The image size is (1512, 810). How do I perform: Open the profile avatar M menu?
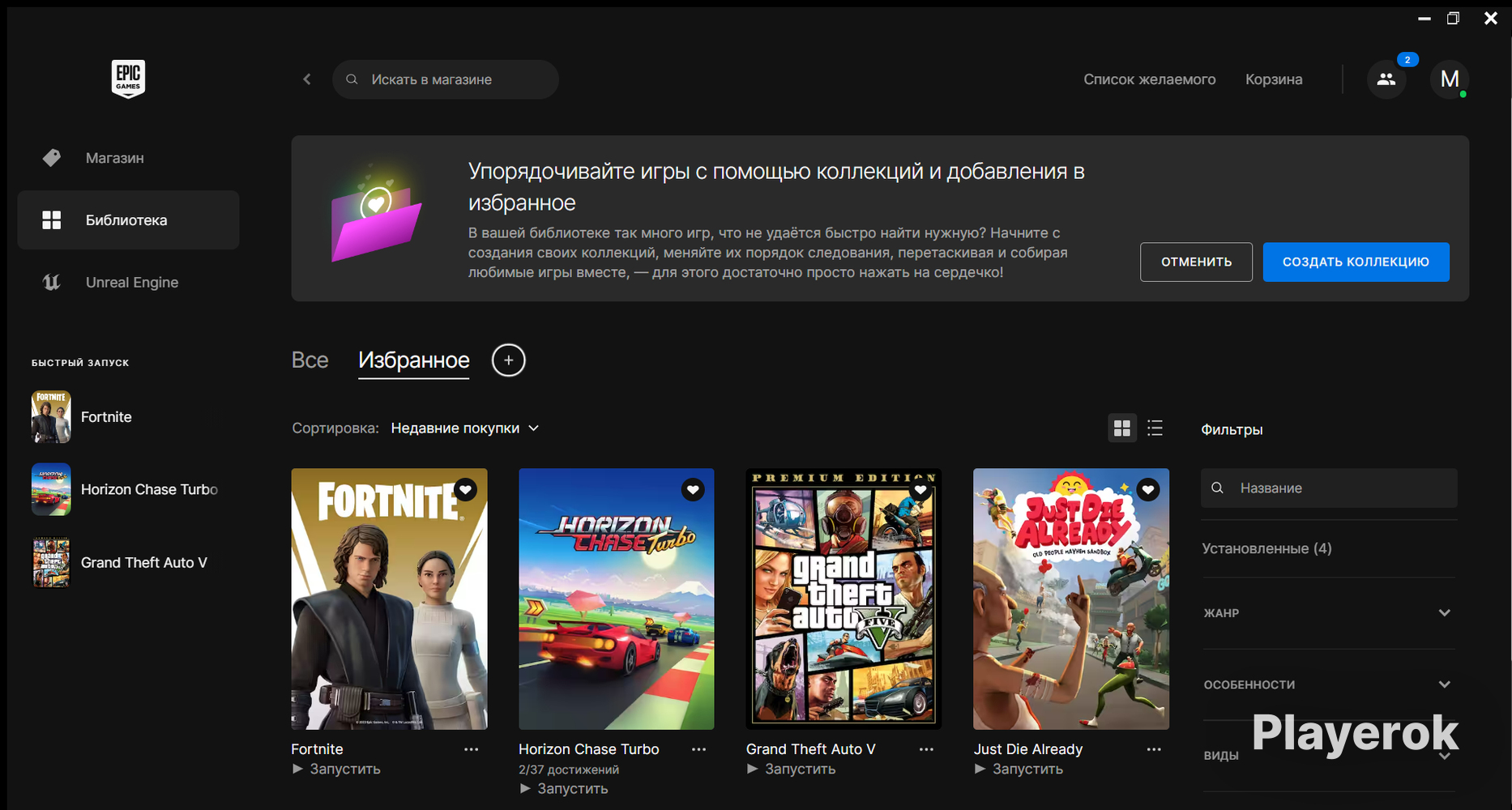1450,79
